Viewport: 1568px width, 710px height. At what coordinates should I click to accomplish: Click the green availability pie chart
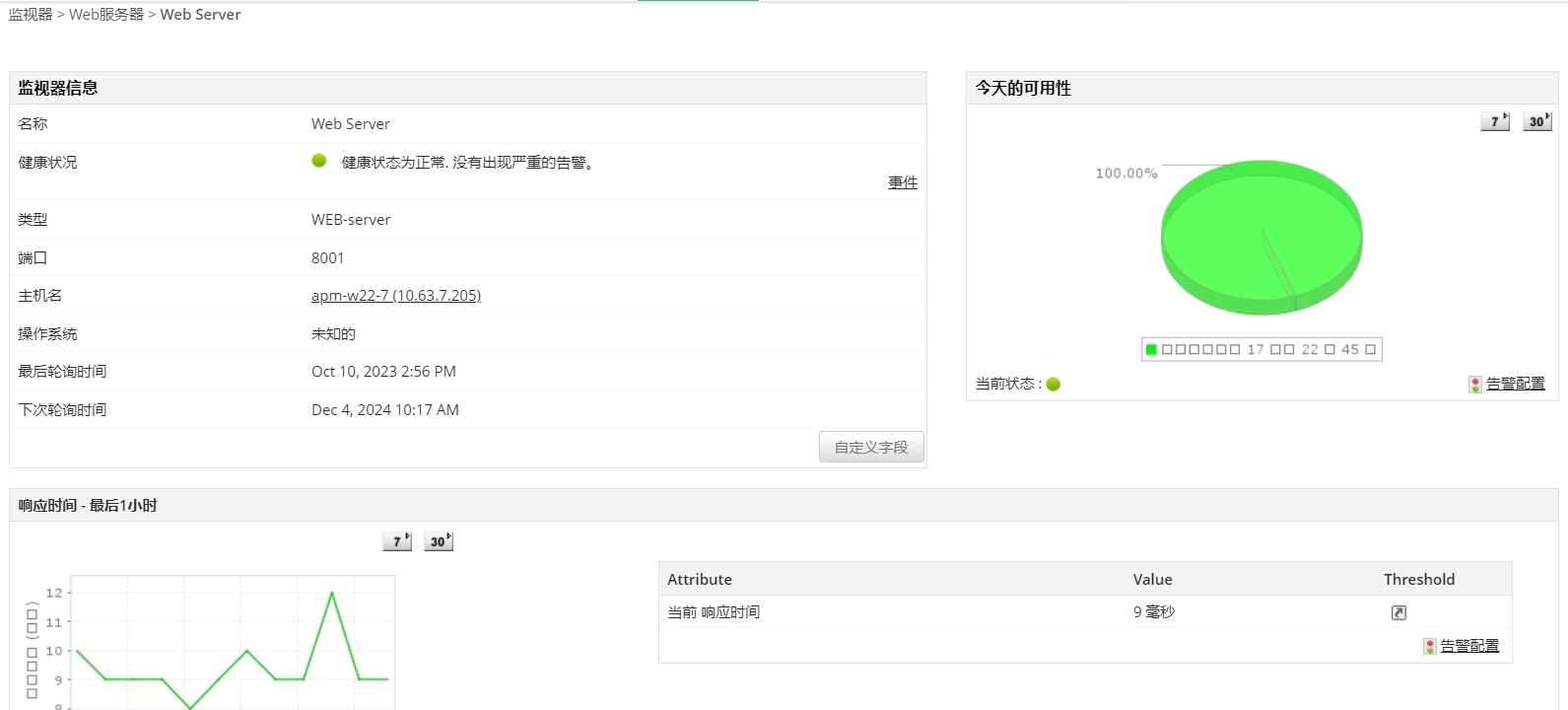[1261, 238]
